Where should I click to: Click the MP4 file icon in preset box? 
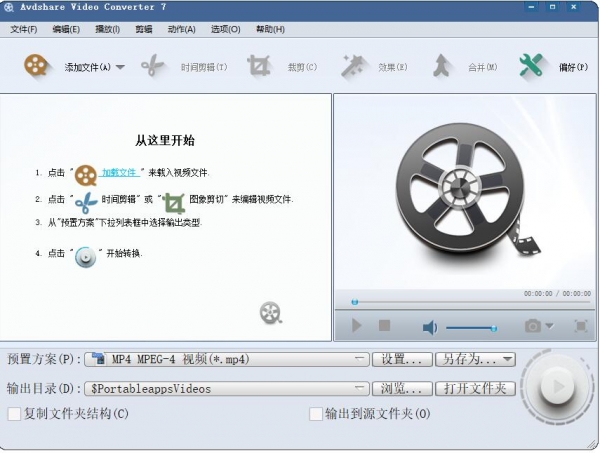(99, 359)
